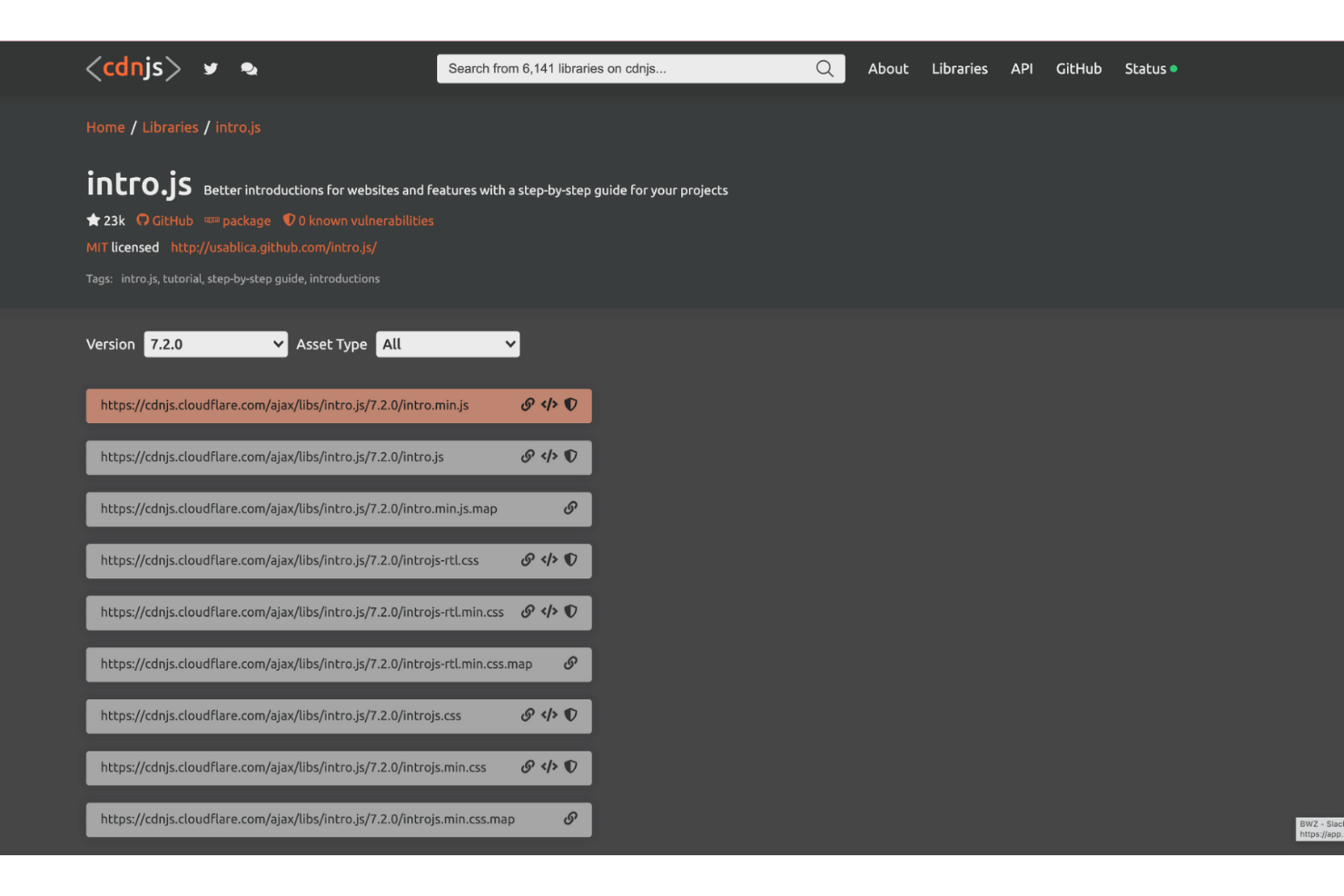Image resolution: width=1344 pixels, height=896 pixels.
Task: Open the API navigation item
Action: pos(1022,69)
